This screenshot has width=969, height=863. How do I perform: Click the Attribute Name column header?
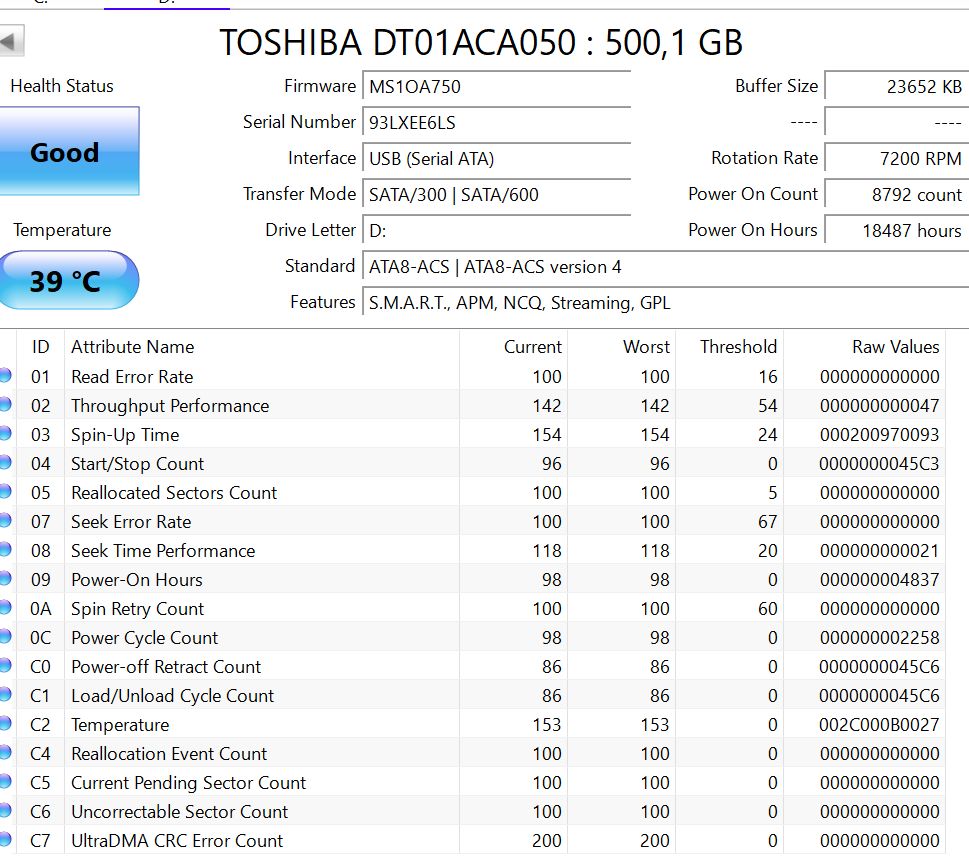pyautogui.click(x=132, y=347)
